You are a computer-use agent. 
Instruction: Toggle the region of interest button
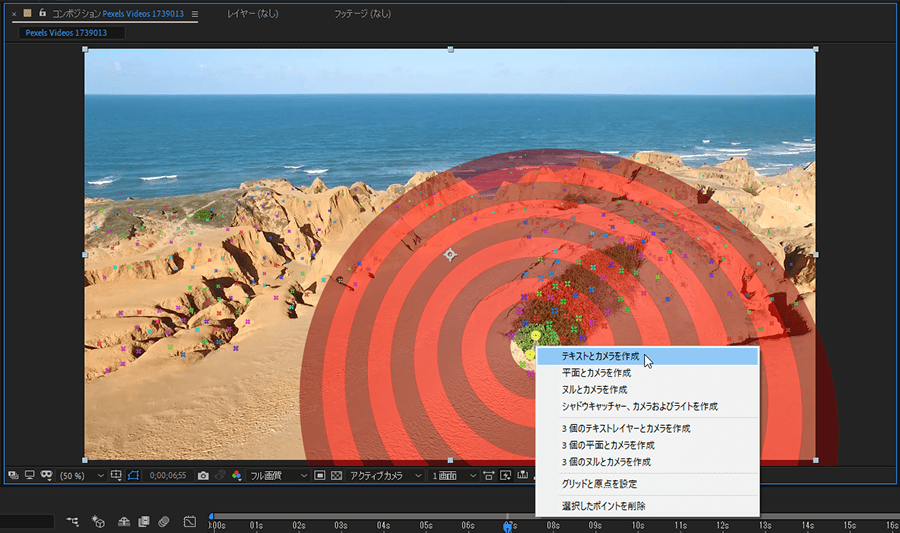click(320, 476)
